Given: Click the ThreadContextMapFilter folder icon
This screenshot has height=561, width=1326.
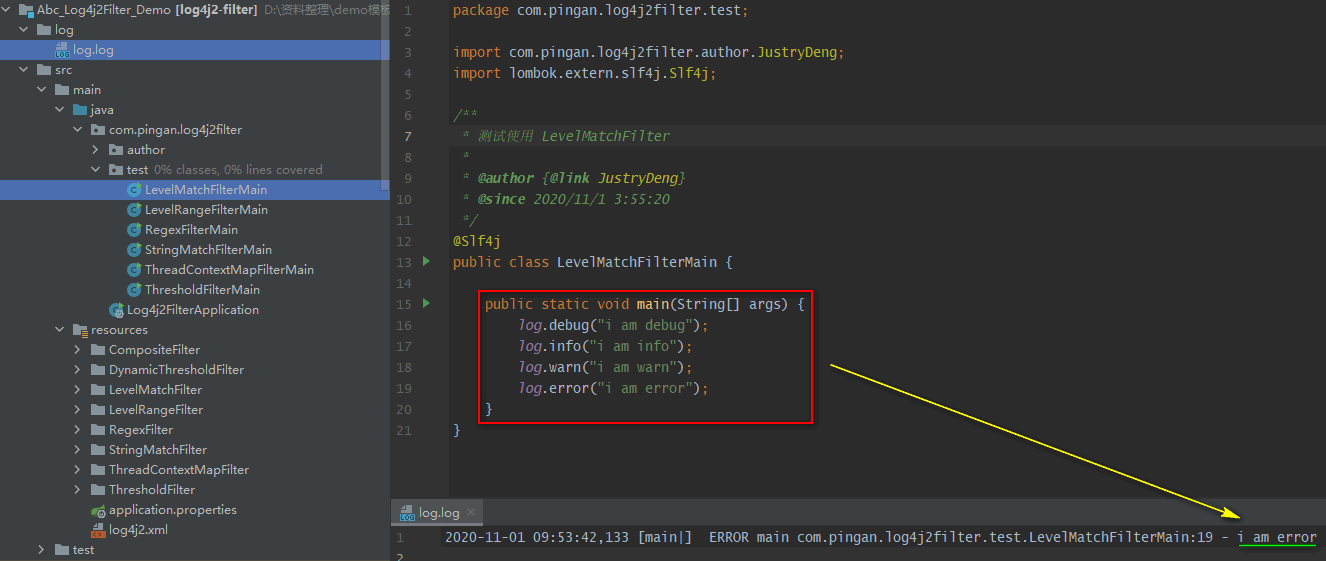Looking at the screenshot, I should pyautogui.click(x=98, y=470).
